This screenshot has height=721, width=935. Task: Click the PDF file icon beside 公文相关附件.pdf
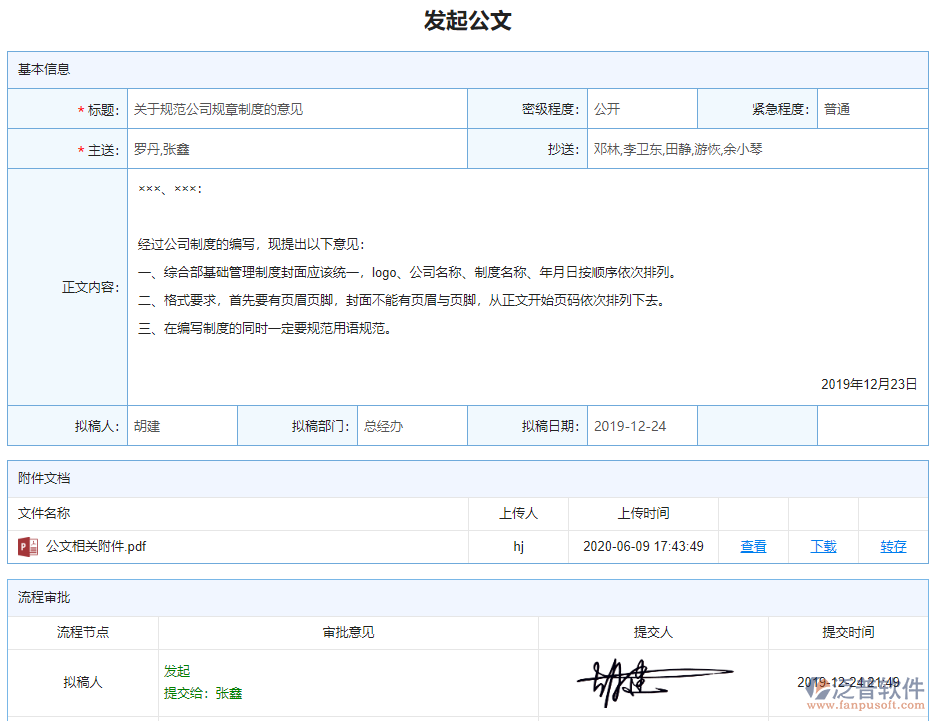pyautogui.click(x=29, y=546)
